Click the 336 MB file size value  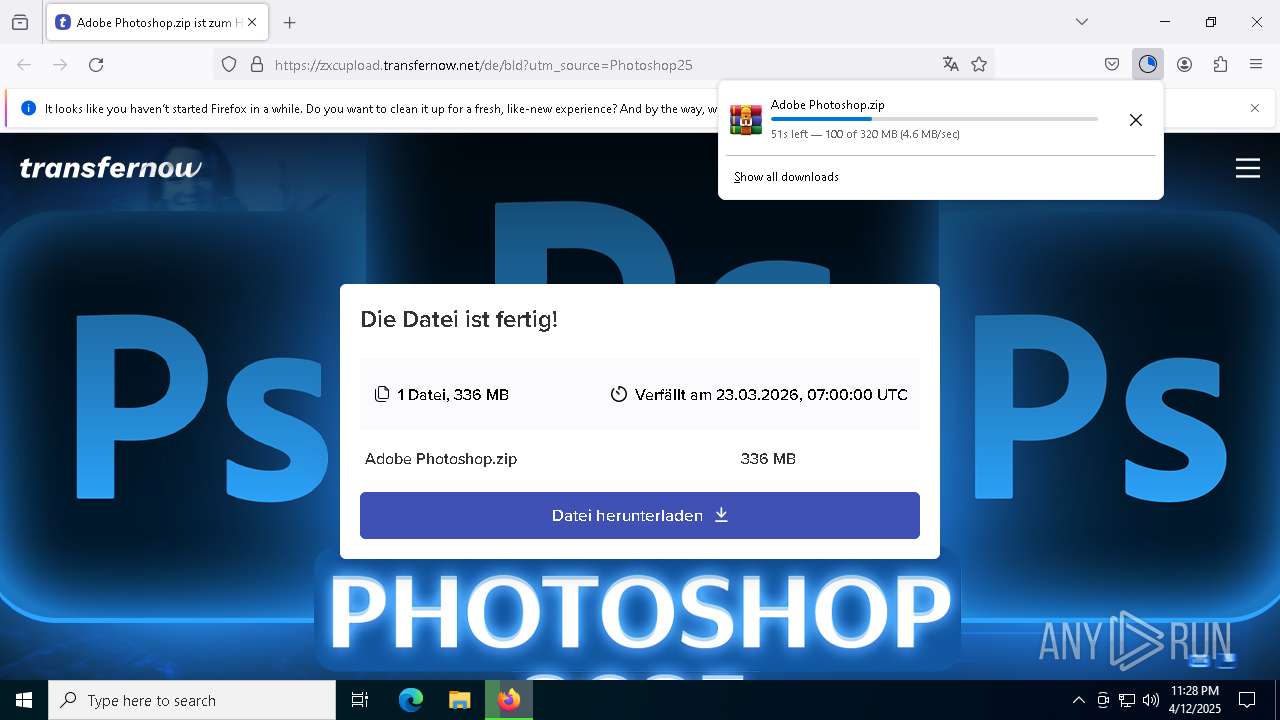(x=768, y=459)
